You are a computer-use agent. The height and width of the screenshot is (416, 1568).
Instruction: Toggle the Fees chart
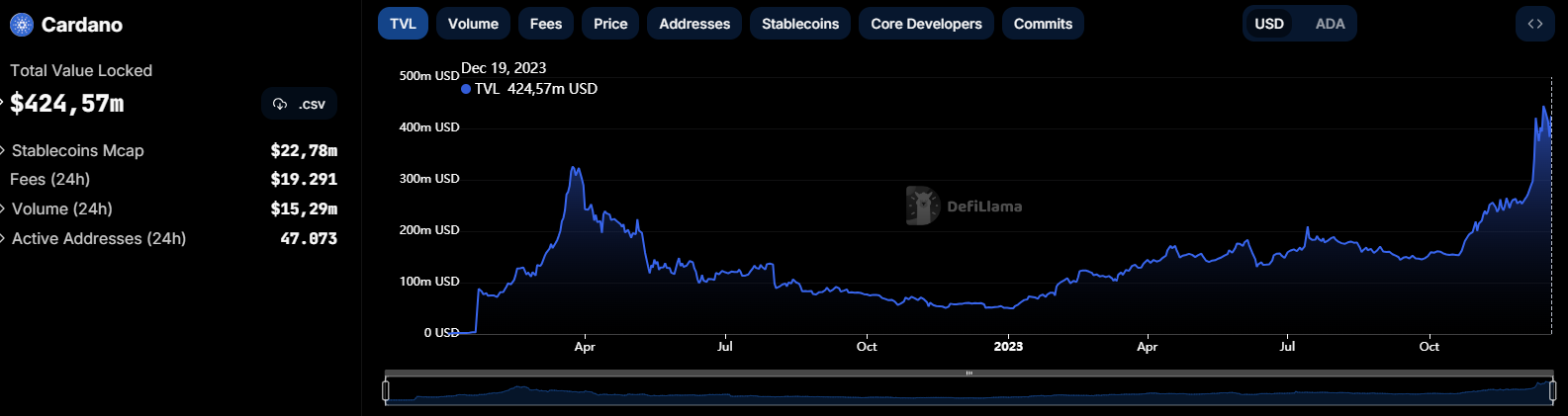[545, 24]
